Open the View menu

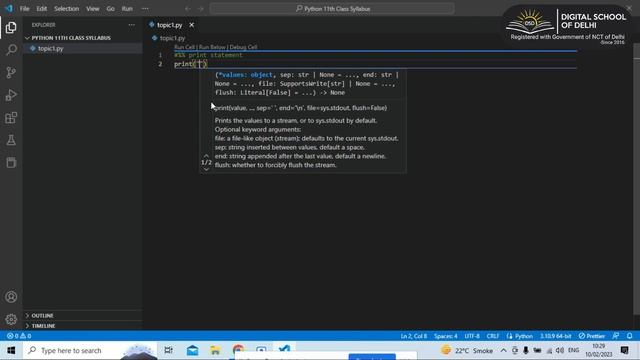coord(93,9)
